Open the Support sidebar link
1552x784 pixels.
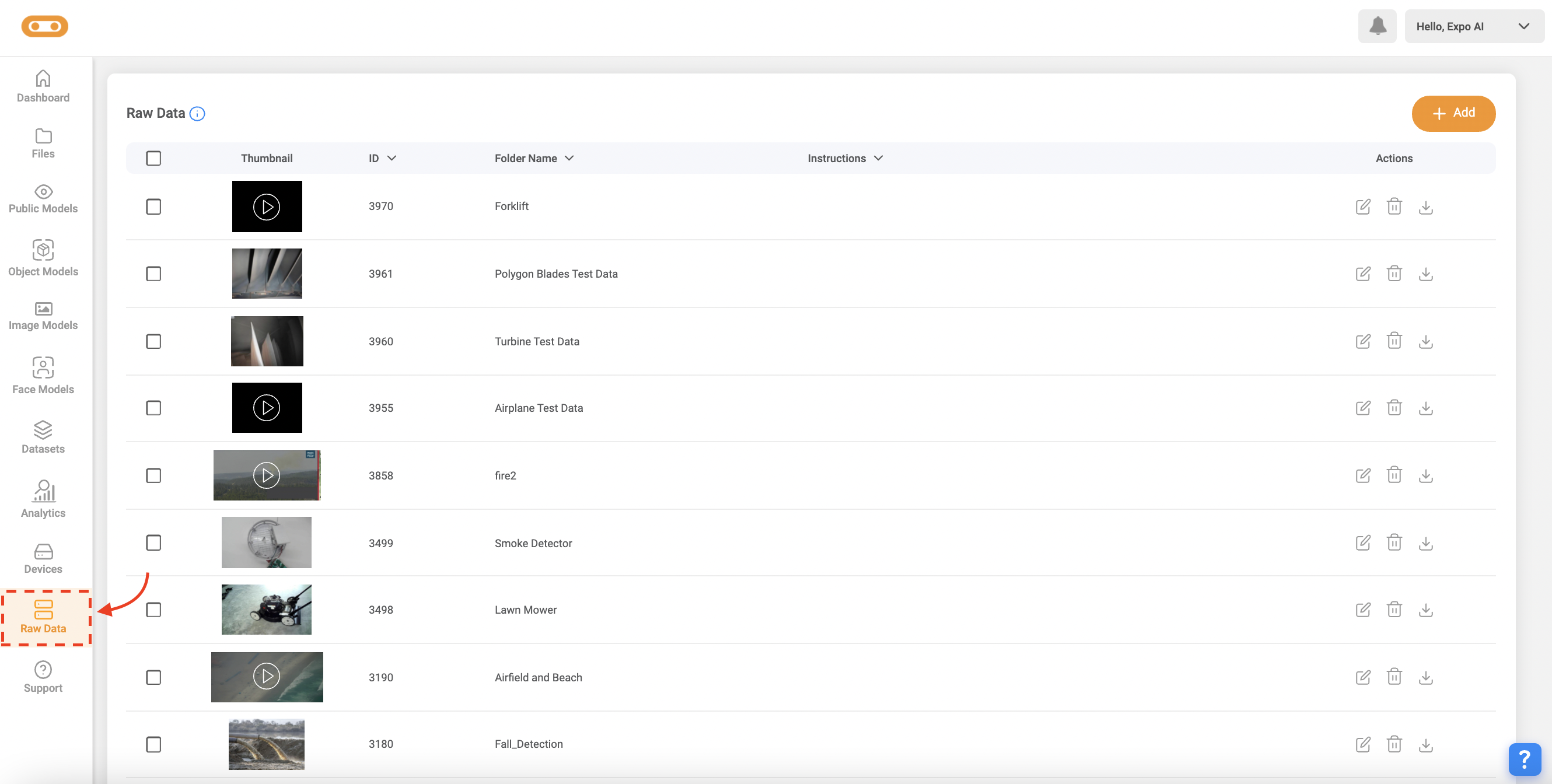pyautogui.click(x=43, y=677)
